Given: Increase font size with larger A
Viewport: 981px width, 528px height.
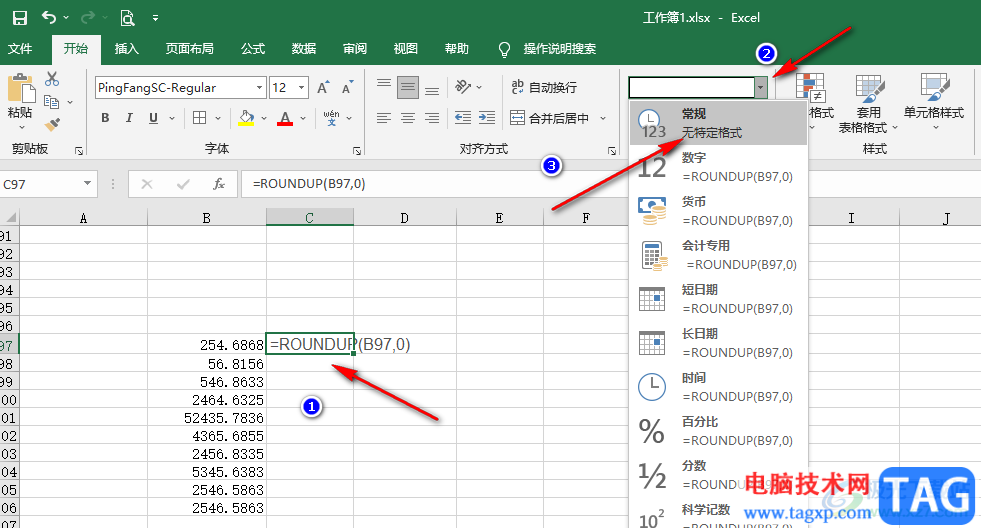Looking at the screenshot, I should point(323,88).
